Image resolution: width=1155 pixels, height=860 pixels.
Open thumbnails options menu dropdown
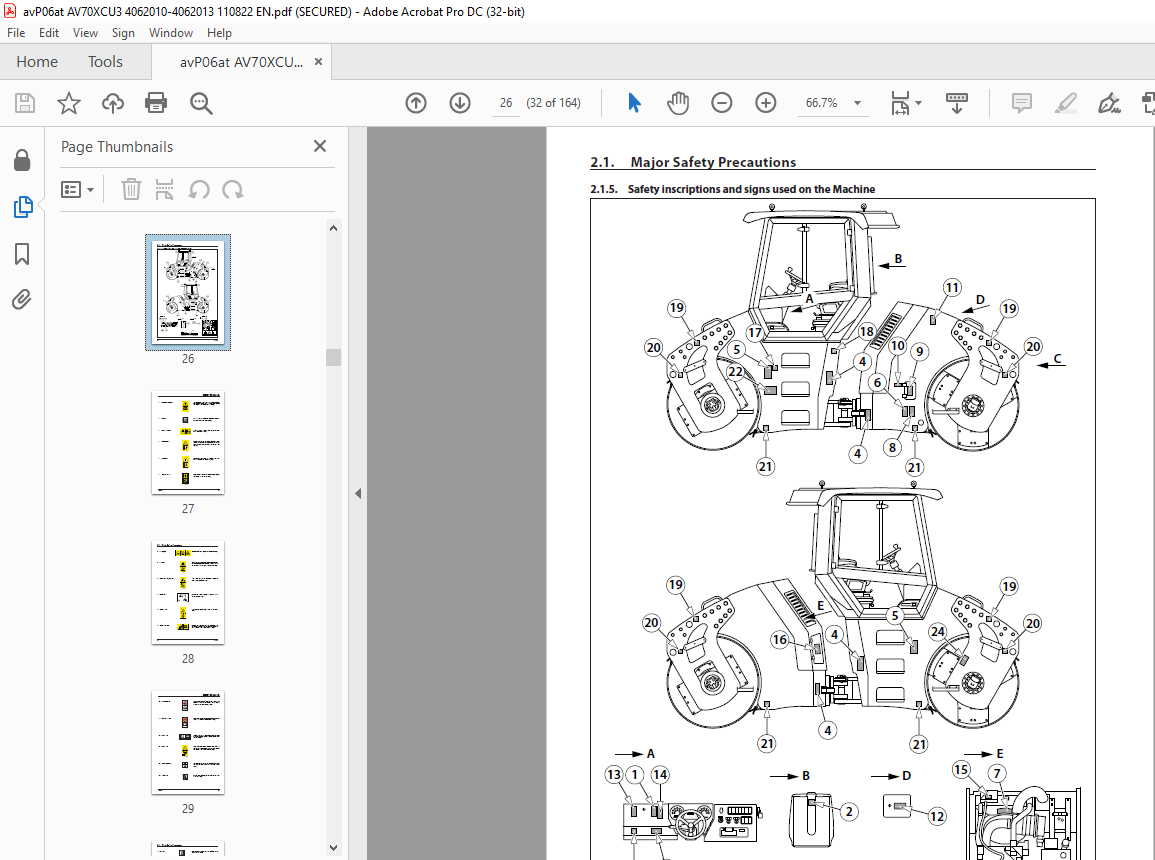click(x=78, y=190)
